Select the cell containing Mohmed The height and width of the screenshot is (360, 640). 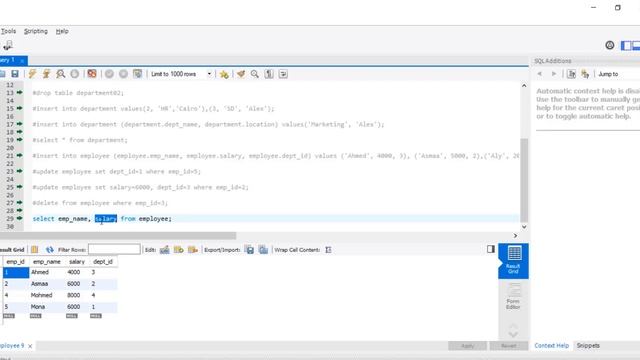tap(47, 295)
